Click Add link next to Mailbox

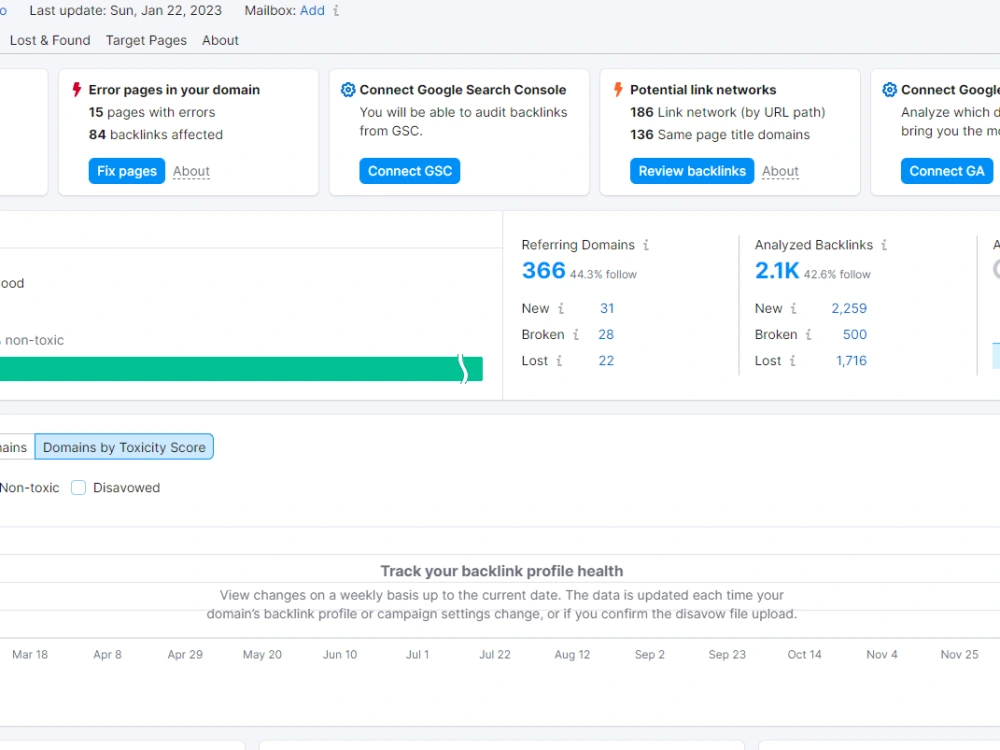pos(312,11)
